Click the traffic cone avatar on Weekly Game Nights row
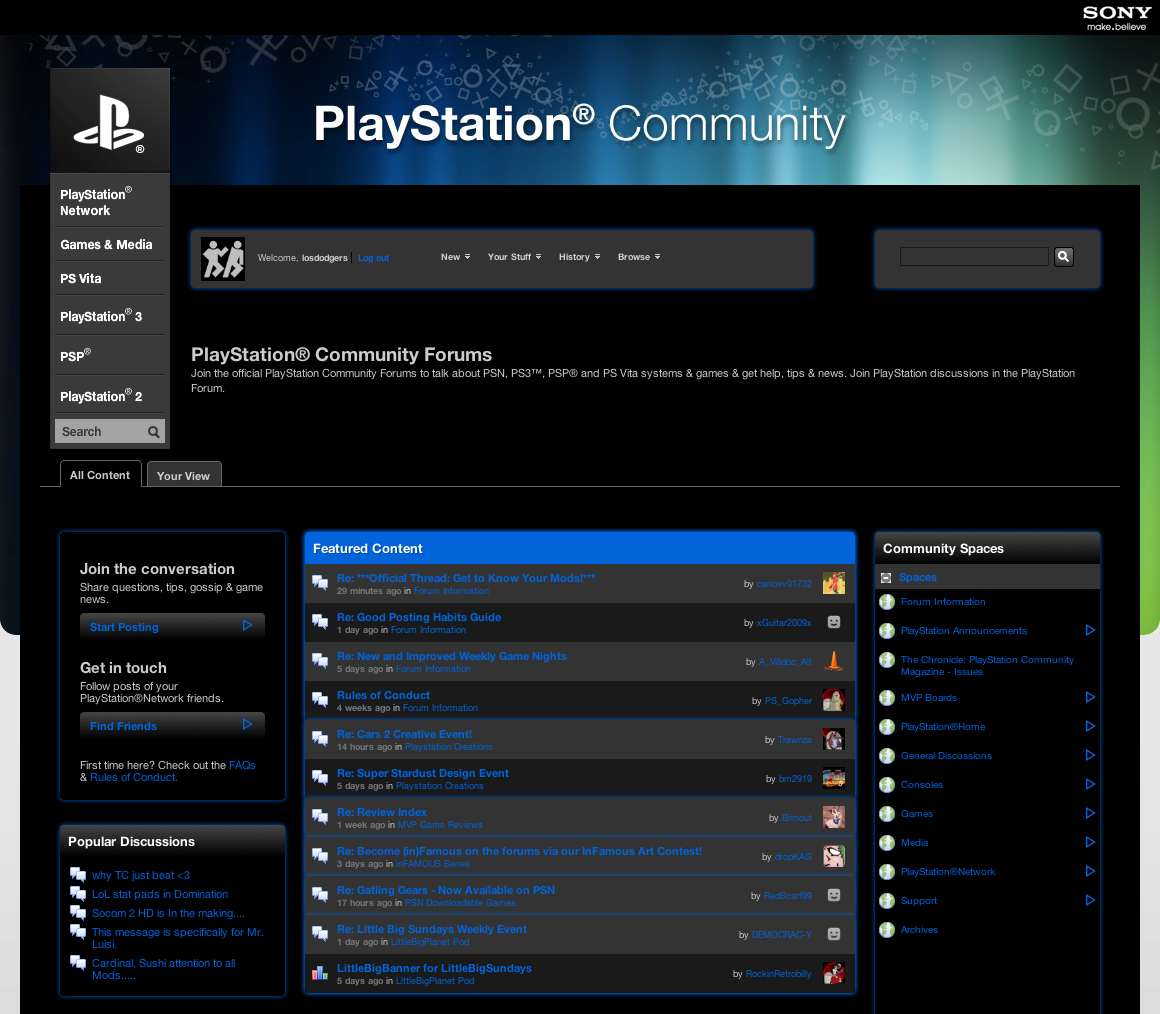The height and width of the screenshot is (1014, 1160). [834, 660]
